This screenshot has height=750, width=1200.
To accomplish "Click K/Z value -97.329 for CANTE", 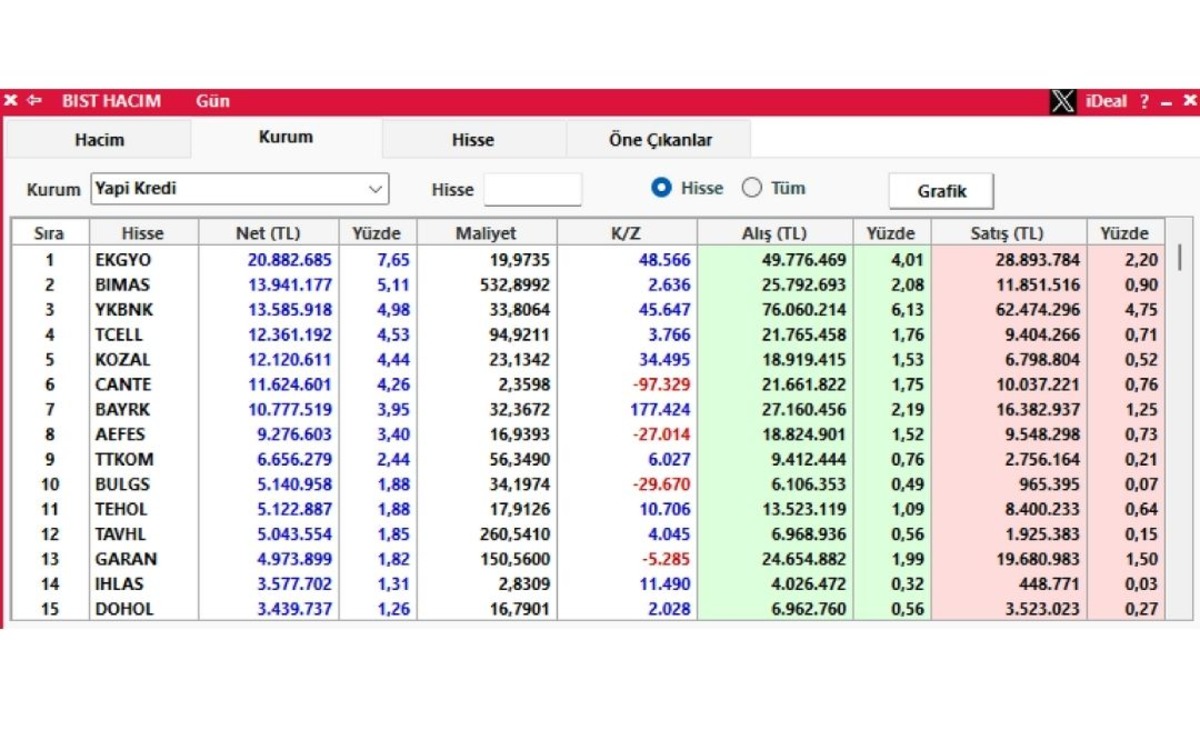I will pos(660,385).
